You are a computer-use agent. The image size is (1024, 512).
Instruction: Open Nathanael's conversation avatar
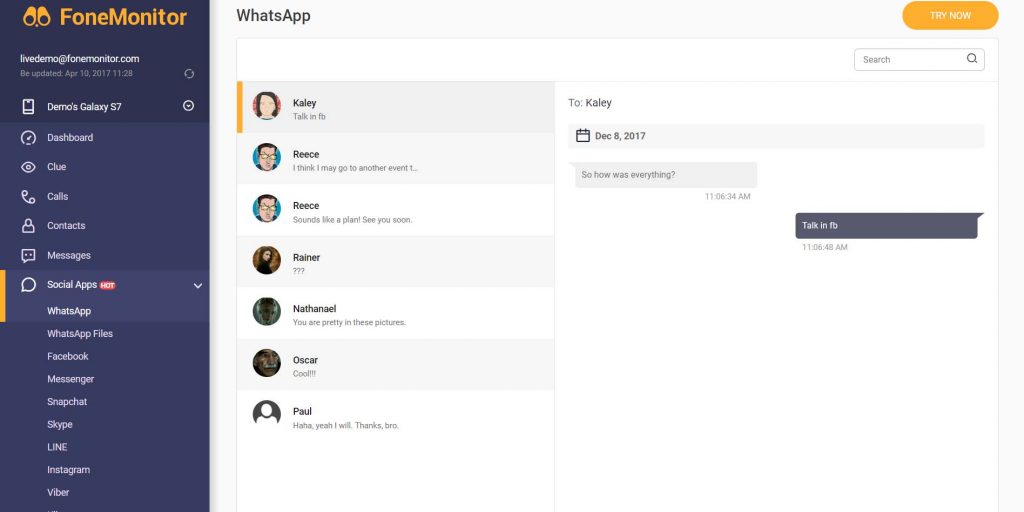pyautogui.click(x=266, y=312)
